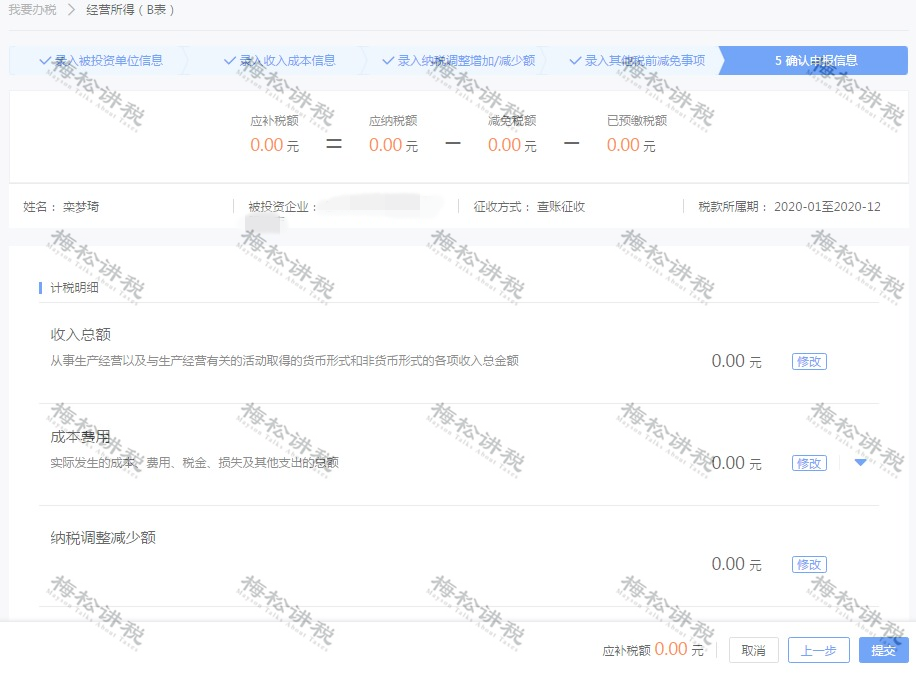Expand the 成本费用 details triangle
Viewport: 916px width, 675px height.
click(860, 462)
